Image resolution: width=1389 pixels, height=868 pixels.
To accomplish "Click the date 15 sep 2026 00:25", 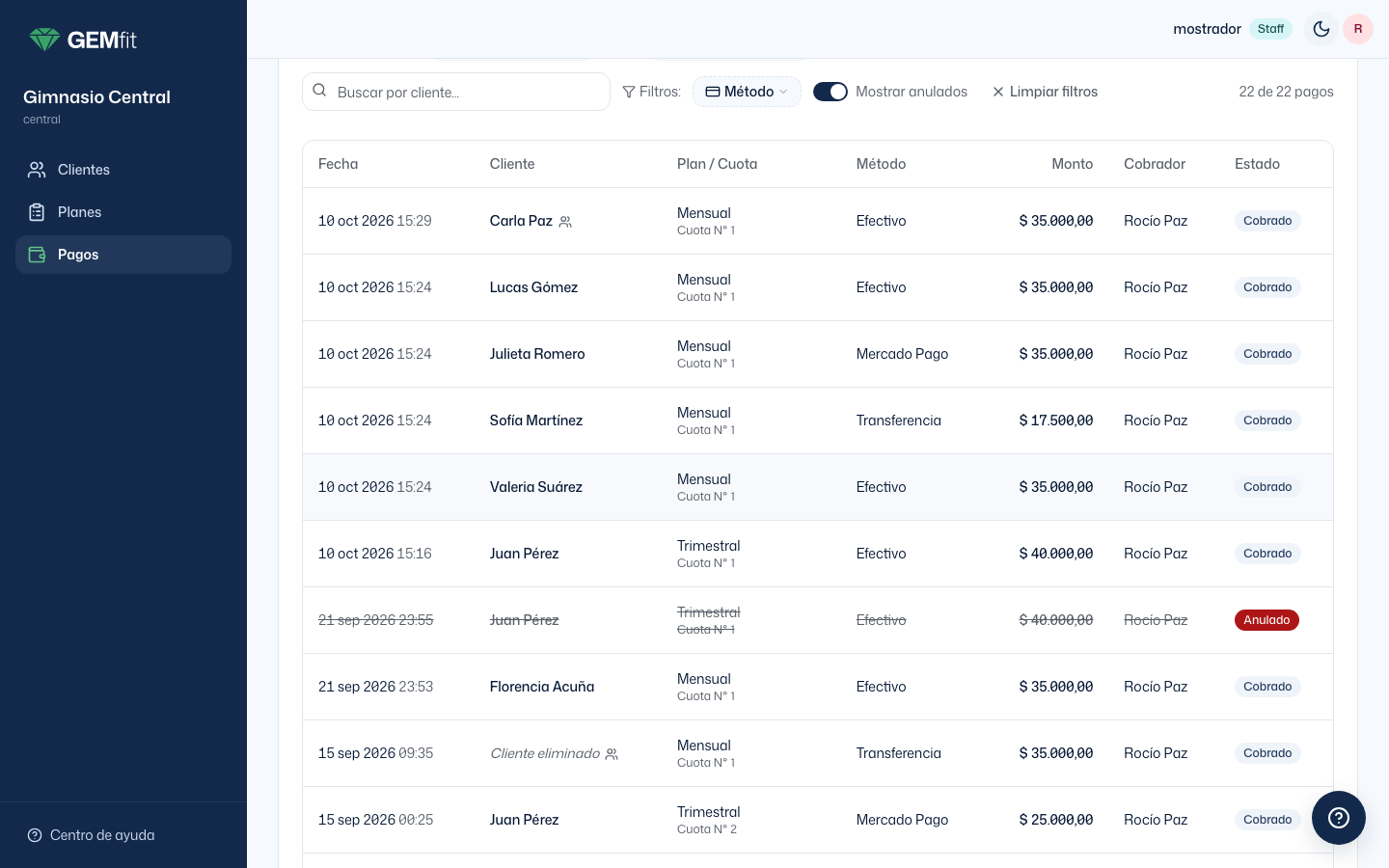I will (x=376, y=820).
